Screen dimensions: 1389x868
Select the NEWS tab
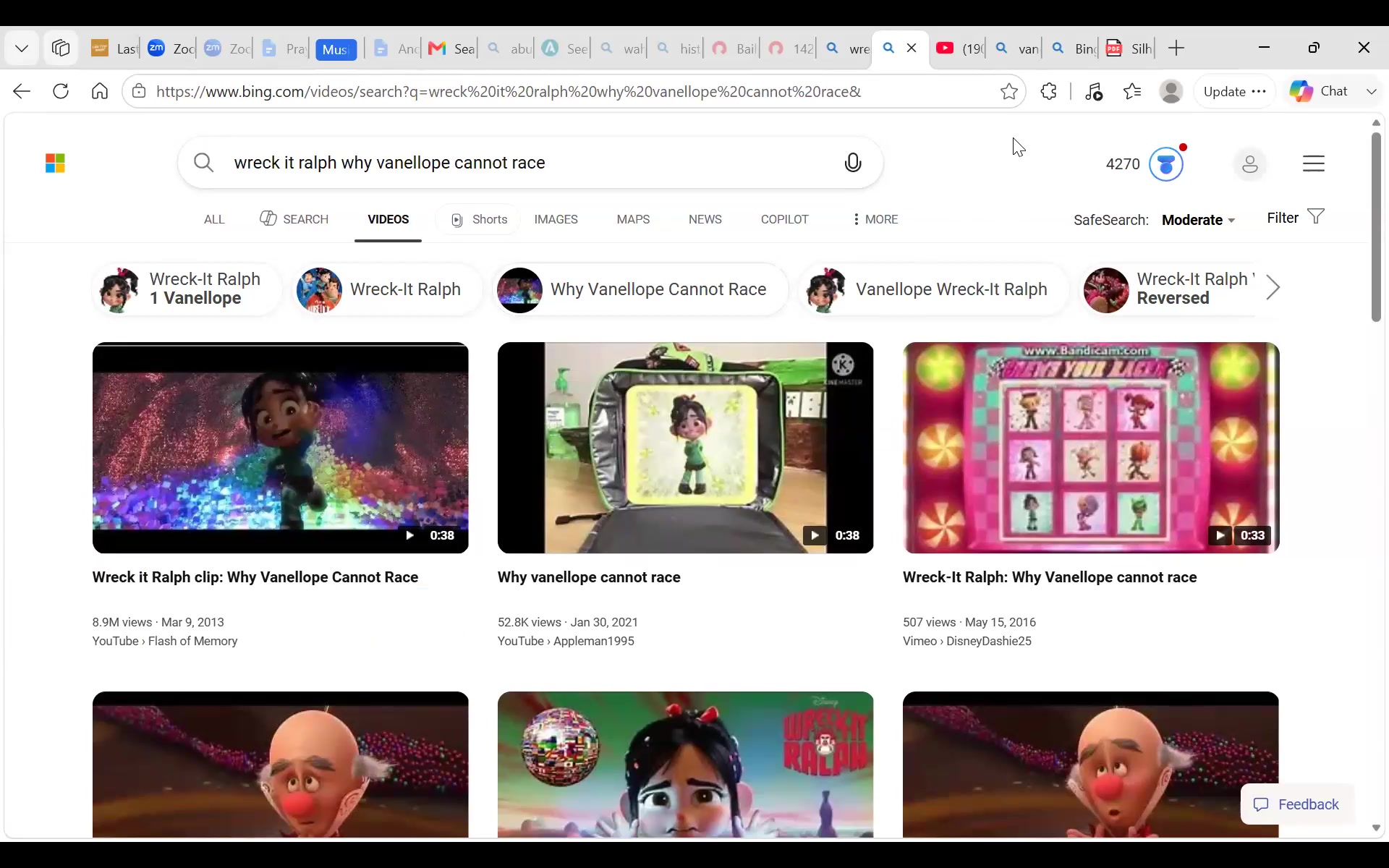tap(705, 219)
